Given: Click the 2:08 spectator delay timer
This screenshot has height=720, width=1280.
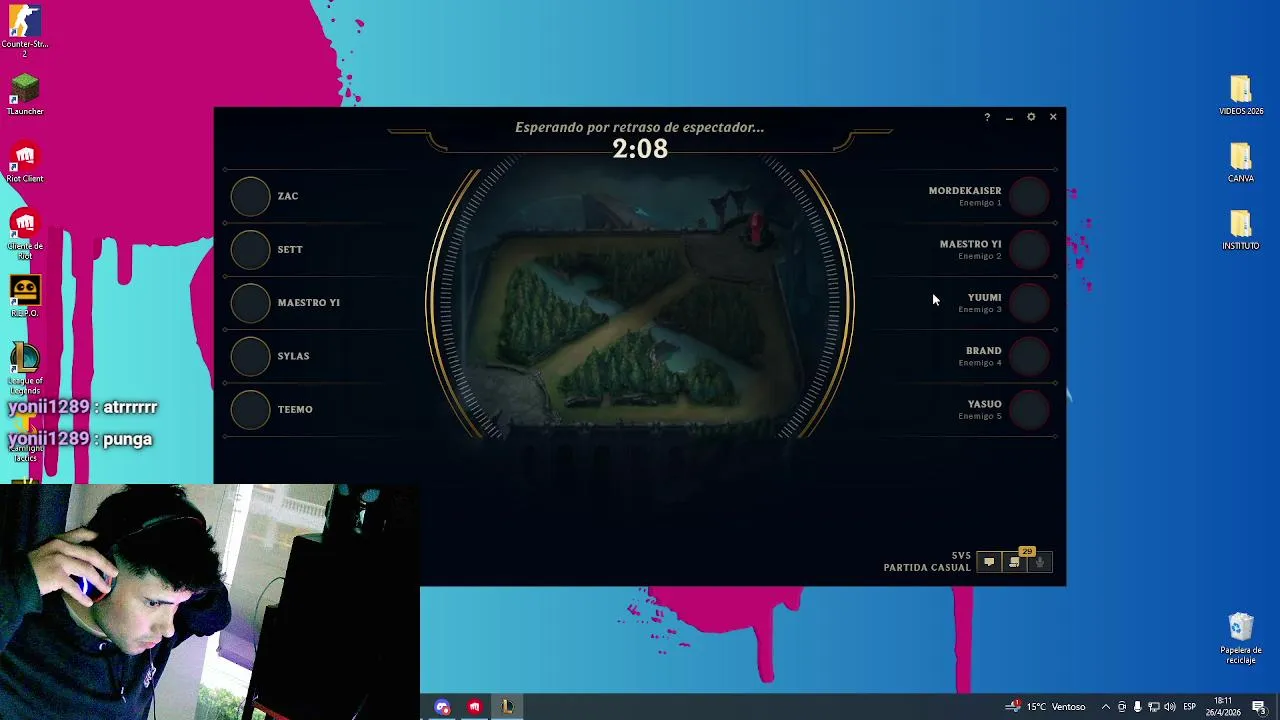Looking at the screenshot, I should (640, 149).
